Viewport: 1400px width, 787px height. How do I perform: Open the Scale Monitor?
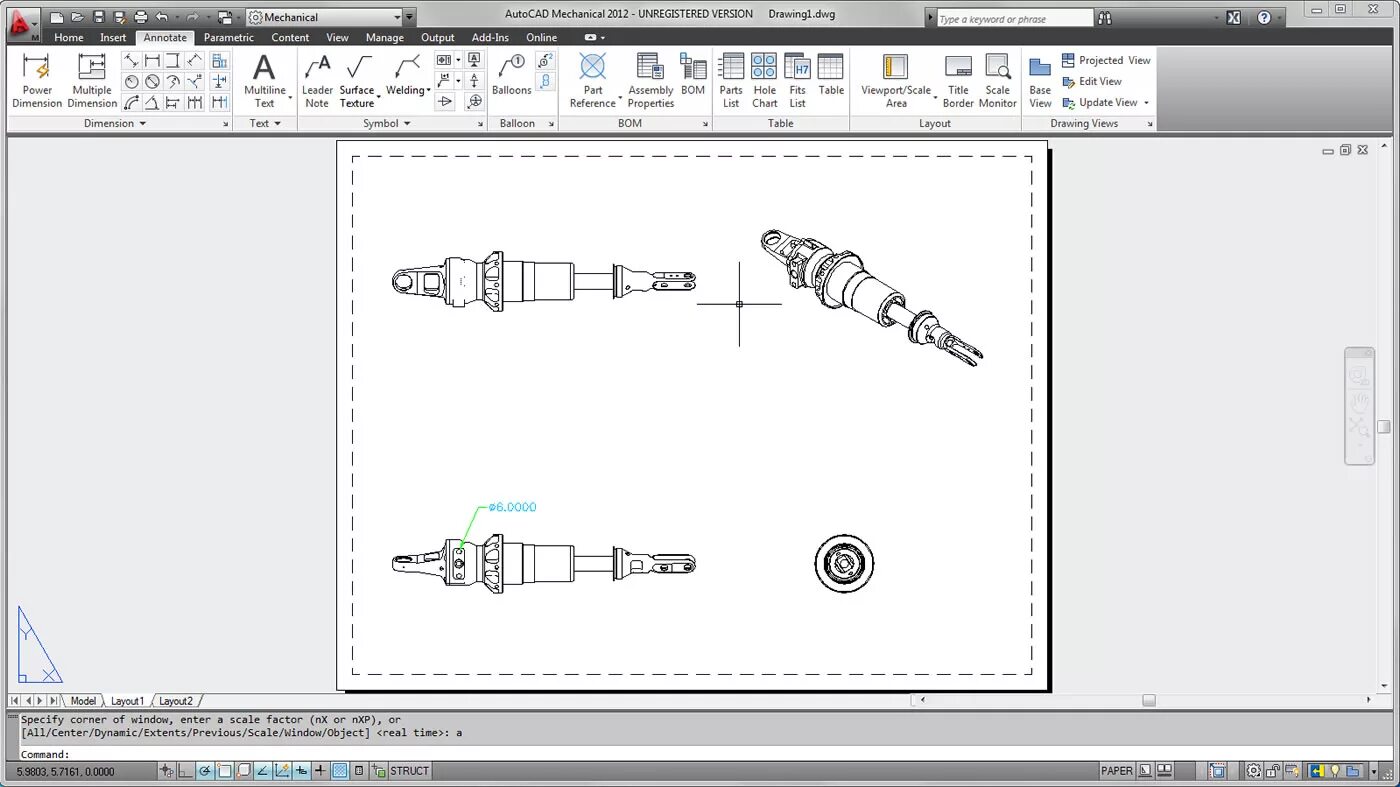pos(998,81)
